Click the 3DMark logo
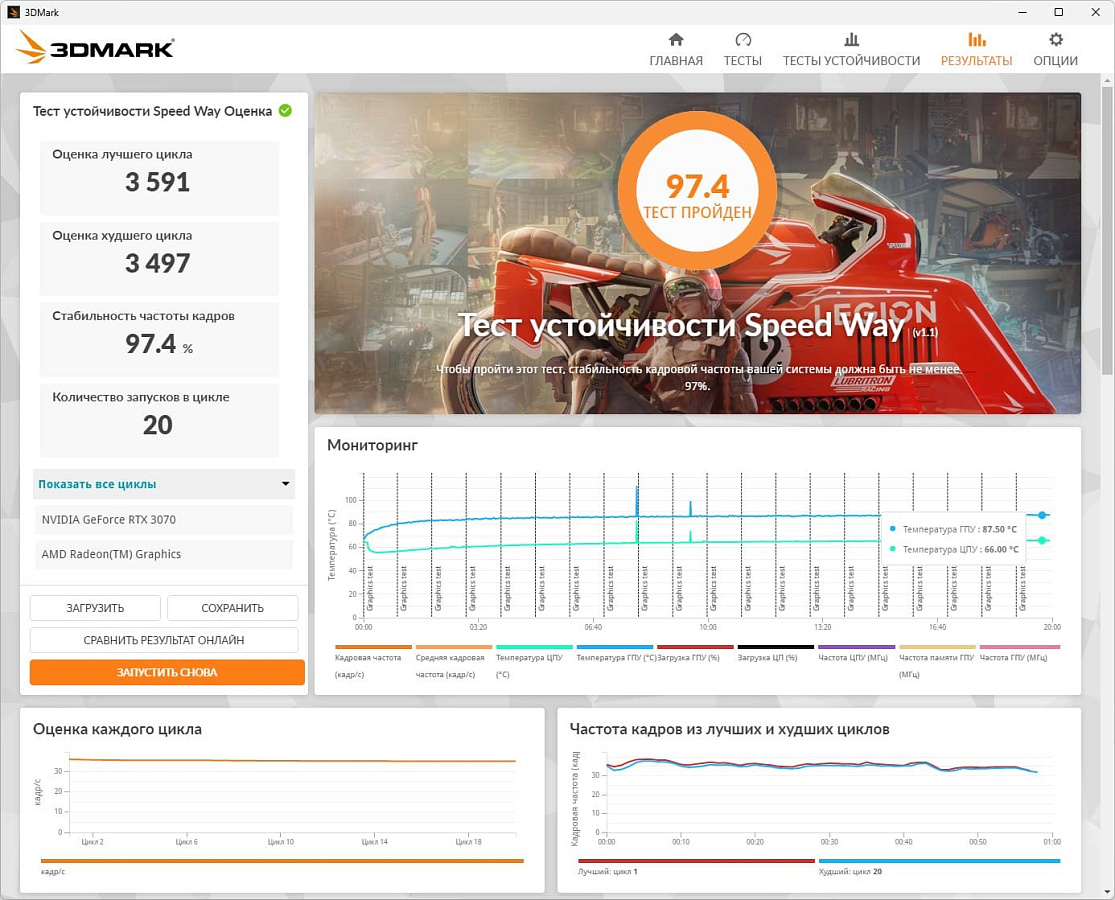The height and width of the screenshot is (900, 1115). pos(95,48)
